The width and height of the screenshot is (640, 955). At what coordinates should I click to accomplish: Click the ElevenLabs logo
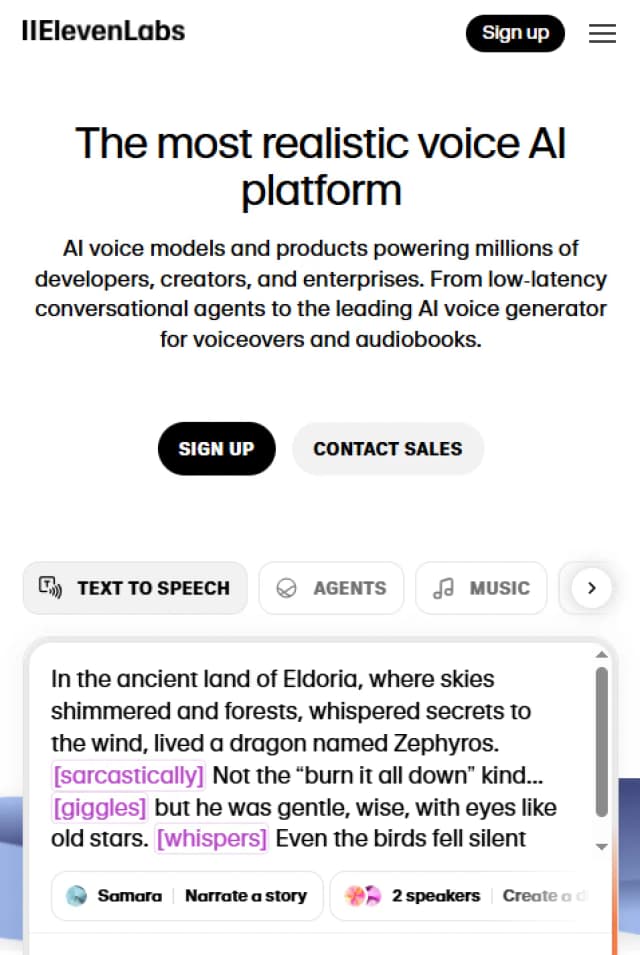click(103, 31)
